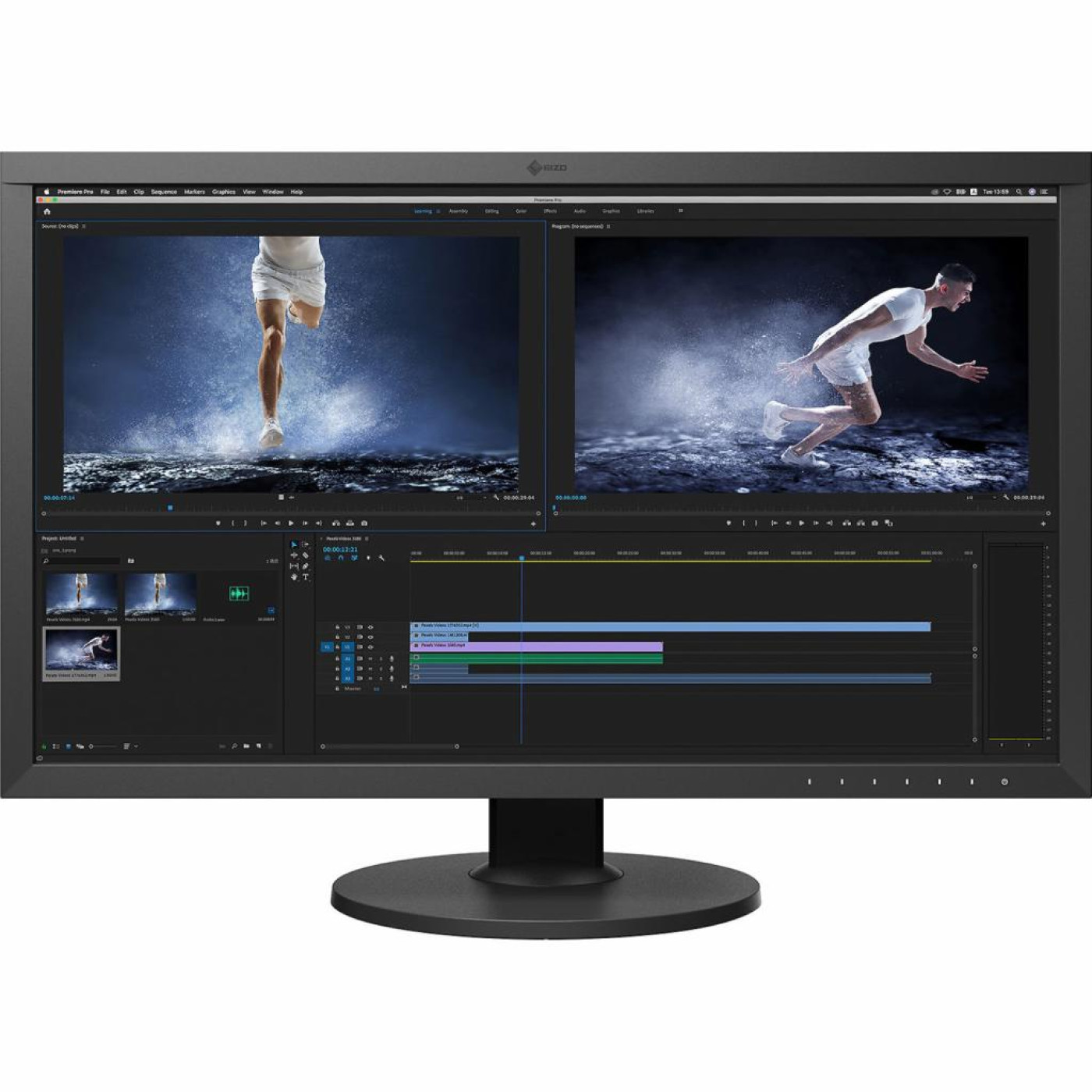Click Export Frame camera in Program monitor

pyautogui.click(x=874, y=523)
